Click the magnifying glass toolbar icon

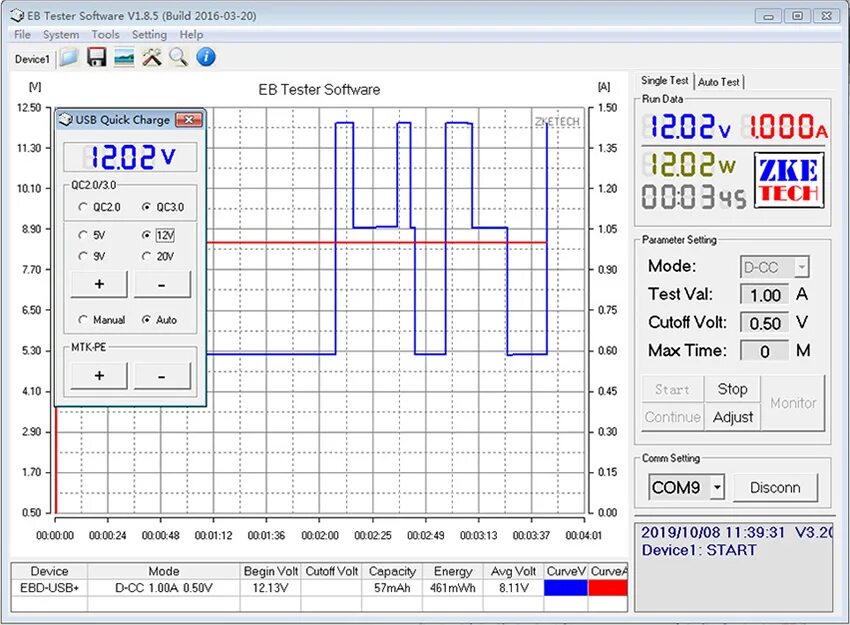(178, 57)
